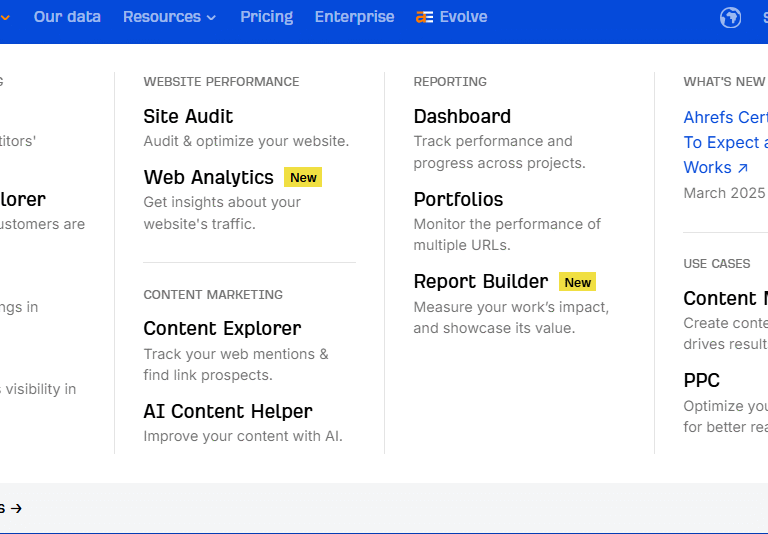This screenshot has width=768, height=534.
Task: Click the New badge beside Report Builder
Action: pyautogui.click(x=577, y=282)
